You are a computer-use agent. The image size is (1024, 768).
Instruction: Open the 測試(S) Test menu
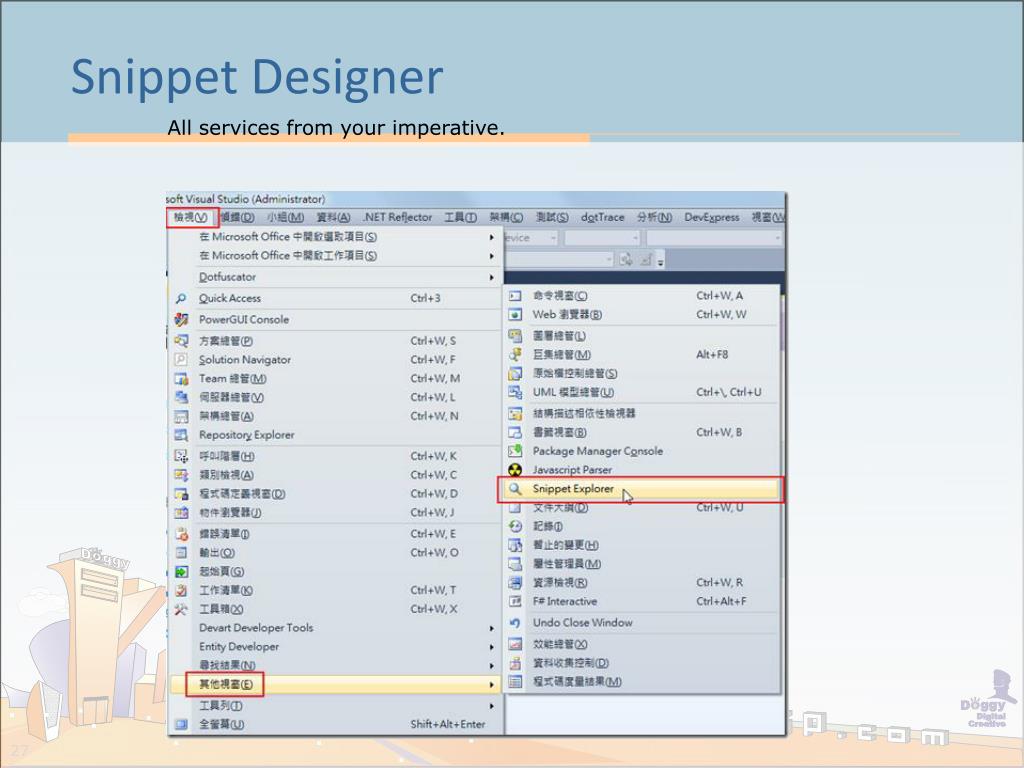click(552, 217)
